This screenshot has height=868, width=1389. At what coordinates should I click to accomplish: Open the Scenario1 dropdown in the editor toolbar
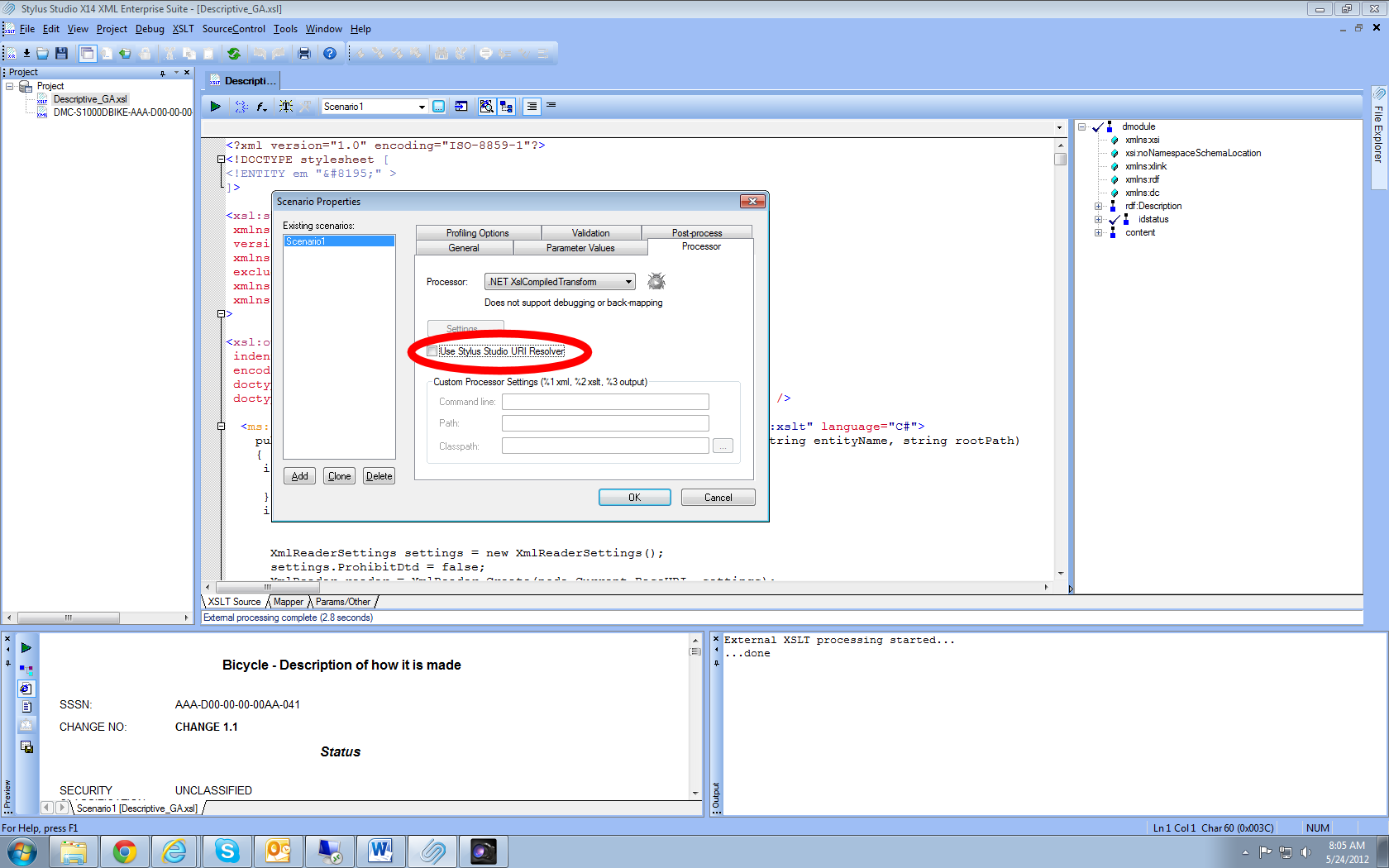(422, 107)
